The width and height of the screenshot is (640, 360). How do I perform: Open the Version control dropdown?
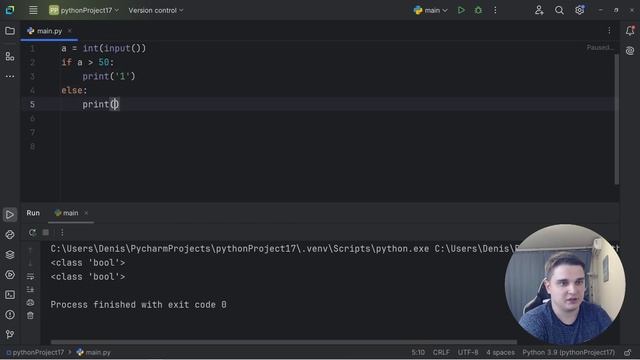pos(156,10)
